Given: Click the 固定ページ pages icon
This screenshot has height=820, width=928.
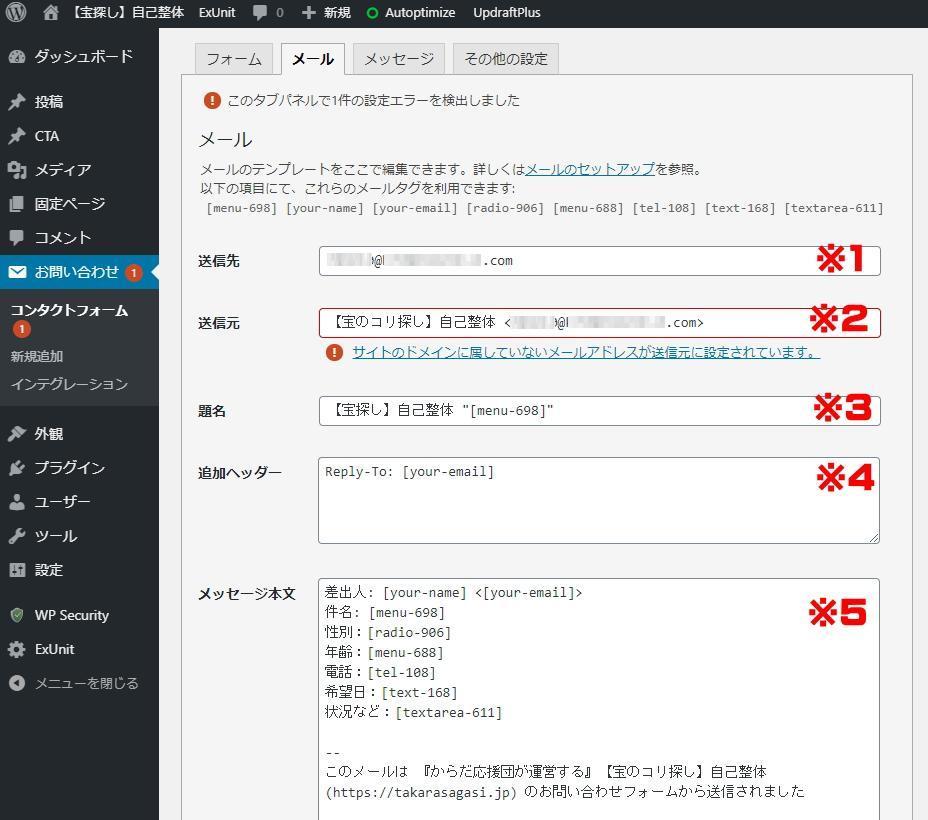Looking at the screenshot, I should tap(17, 204).
